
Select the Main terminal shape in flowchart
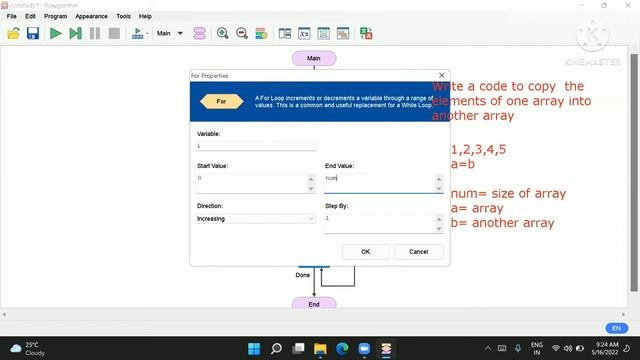pos(314,58)
